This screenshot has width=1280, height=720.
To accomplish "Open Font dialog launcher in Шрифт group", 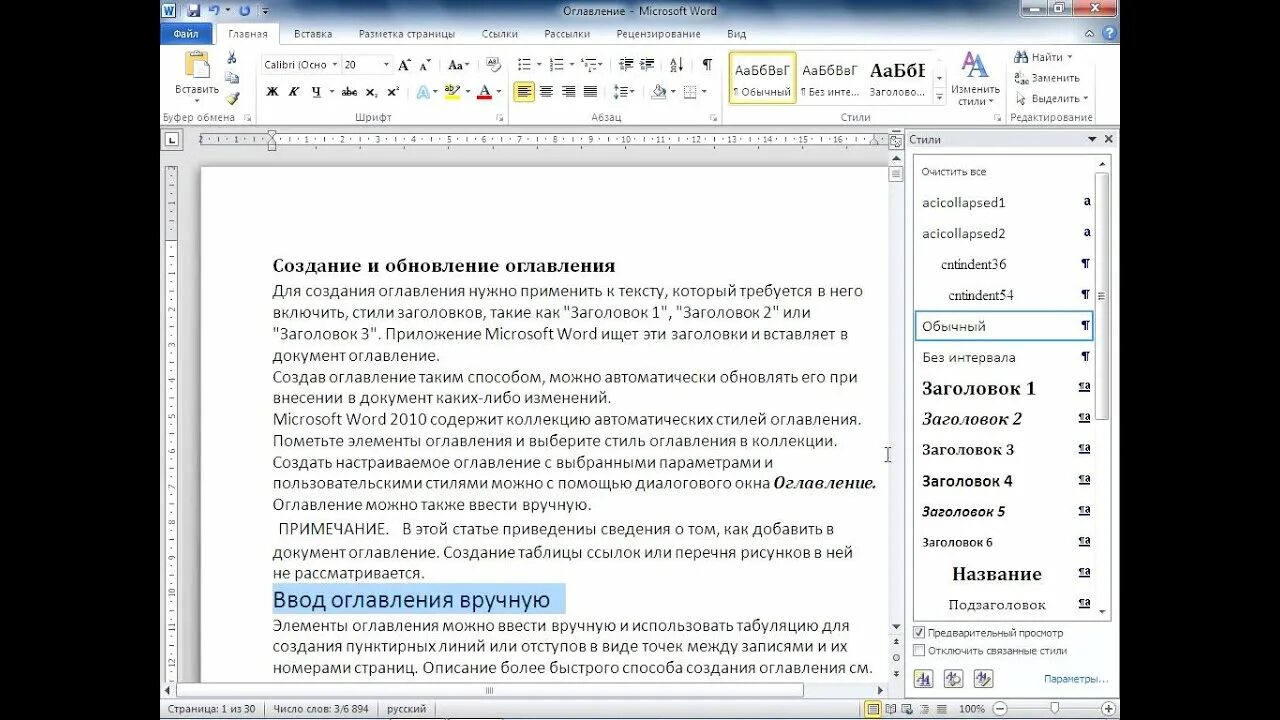I will 500,118.
